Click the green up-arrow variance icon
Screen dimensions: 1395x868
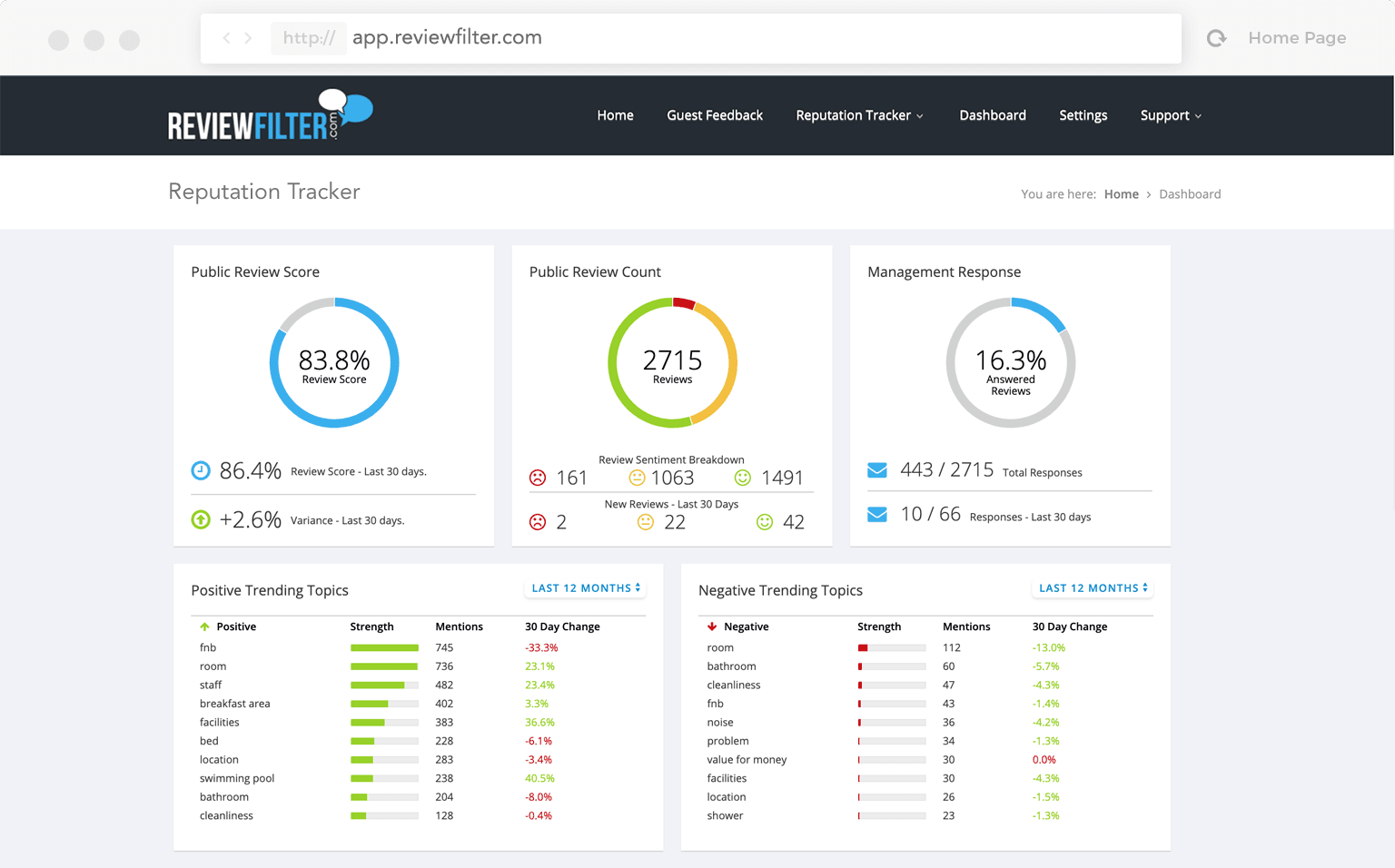tap(201, 519)
